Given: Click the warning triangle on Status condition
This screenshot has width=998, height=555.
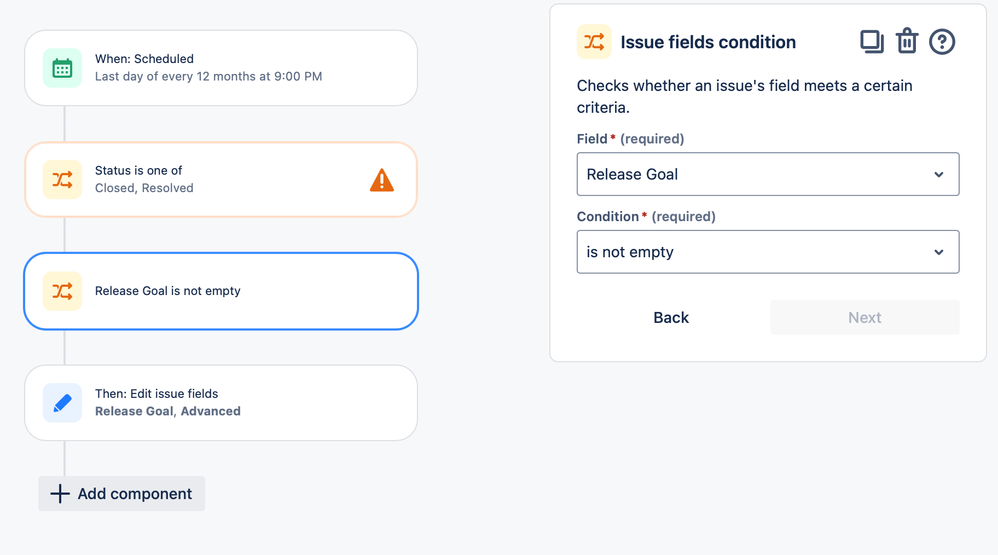Looking at the screenshot, I should [x=382, y=180].
